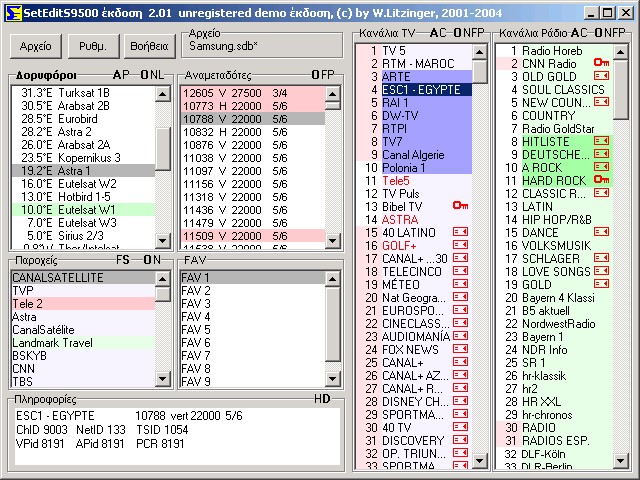Toggle the AP sort option in Δορυφόροι header
Screen dimensions: 640x480
pos(121,75)
